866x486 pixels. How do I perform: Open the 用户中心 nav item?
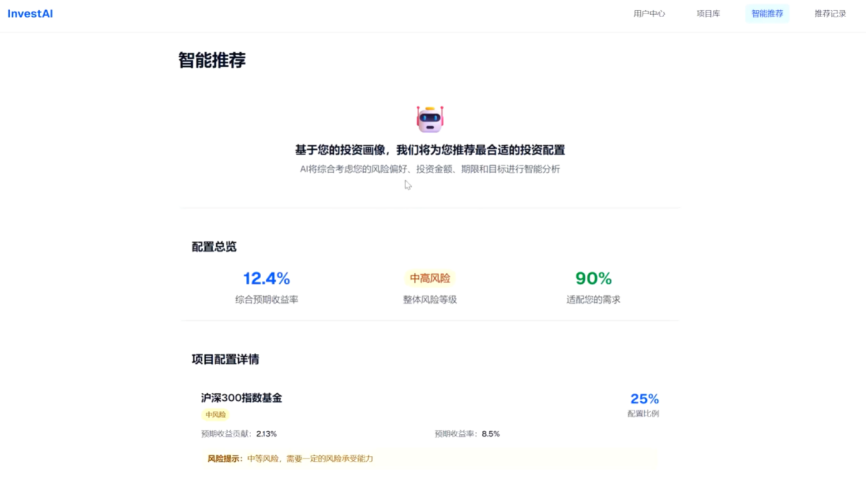649,14
